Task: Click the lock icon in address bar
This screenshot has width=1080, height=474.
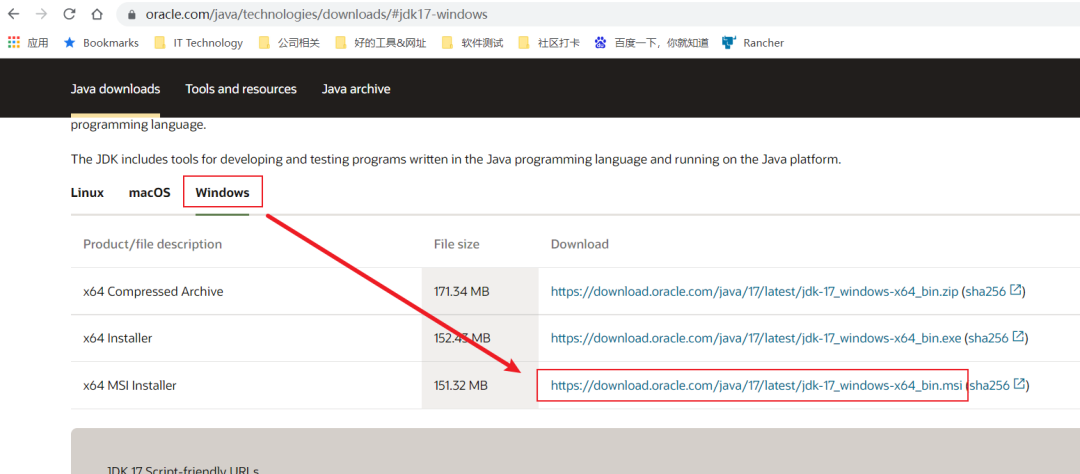Action: click(x=132, y=14)
